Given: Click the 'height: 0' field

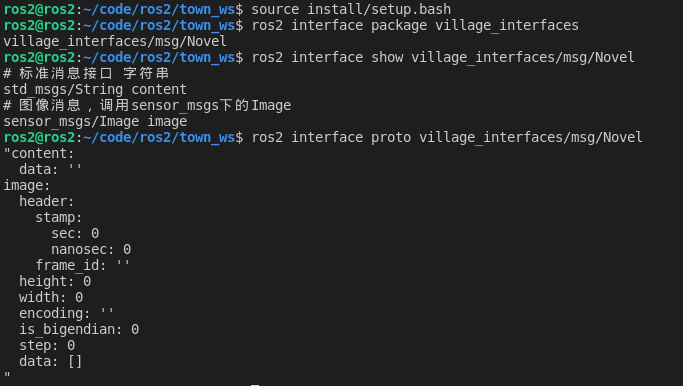Looking at the screenshot, I should pos(55,281).
